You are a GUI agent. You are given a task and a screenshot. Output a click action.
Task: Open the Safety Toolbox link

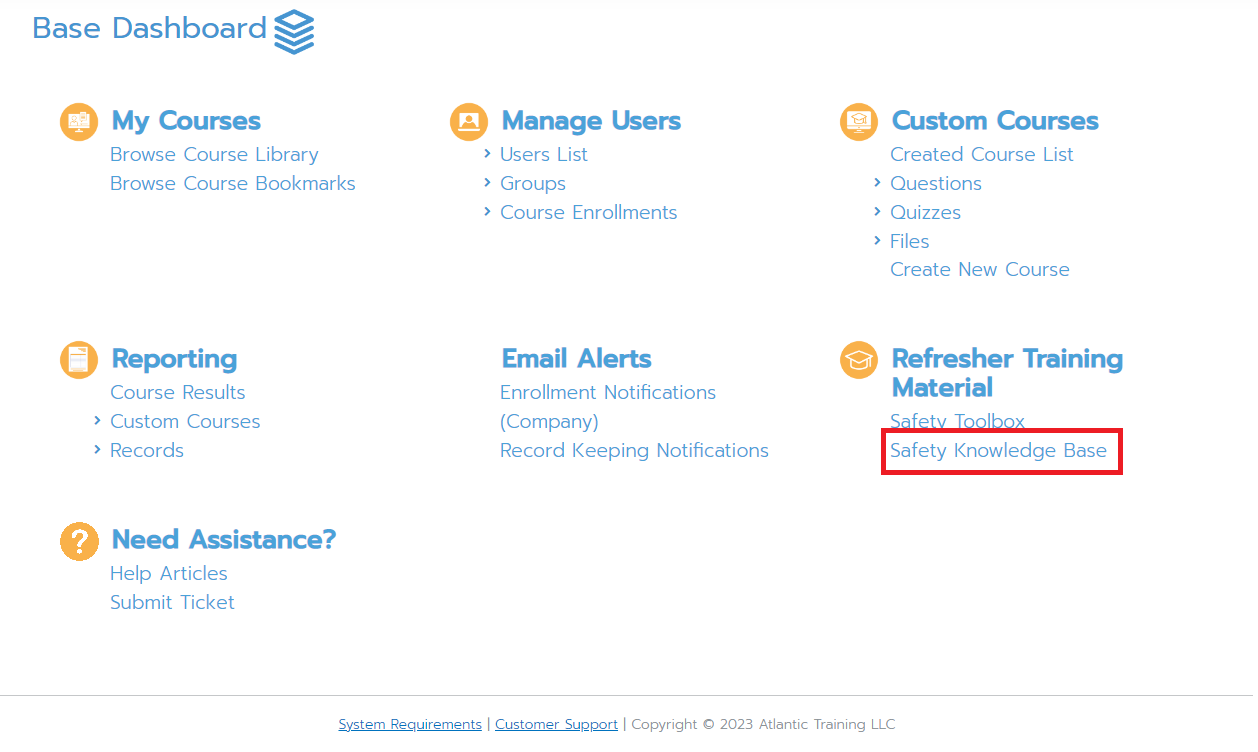tap(957, 422)
